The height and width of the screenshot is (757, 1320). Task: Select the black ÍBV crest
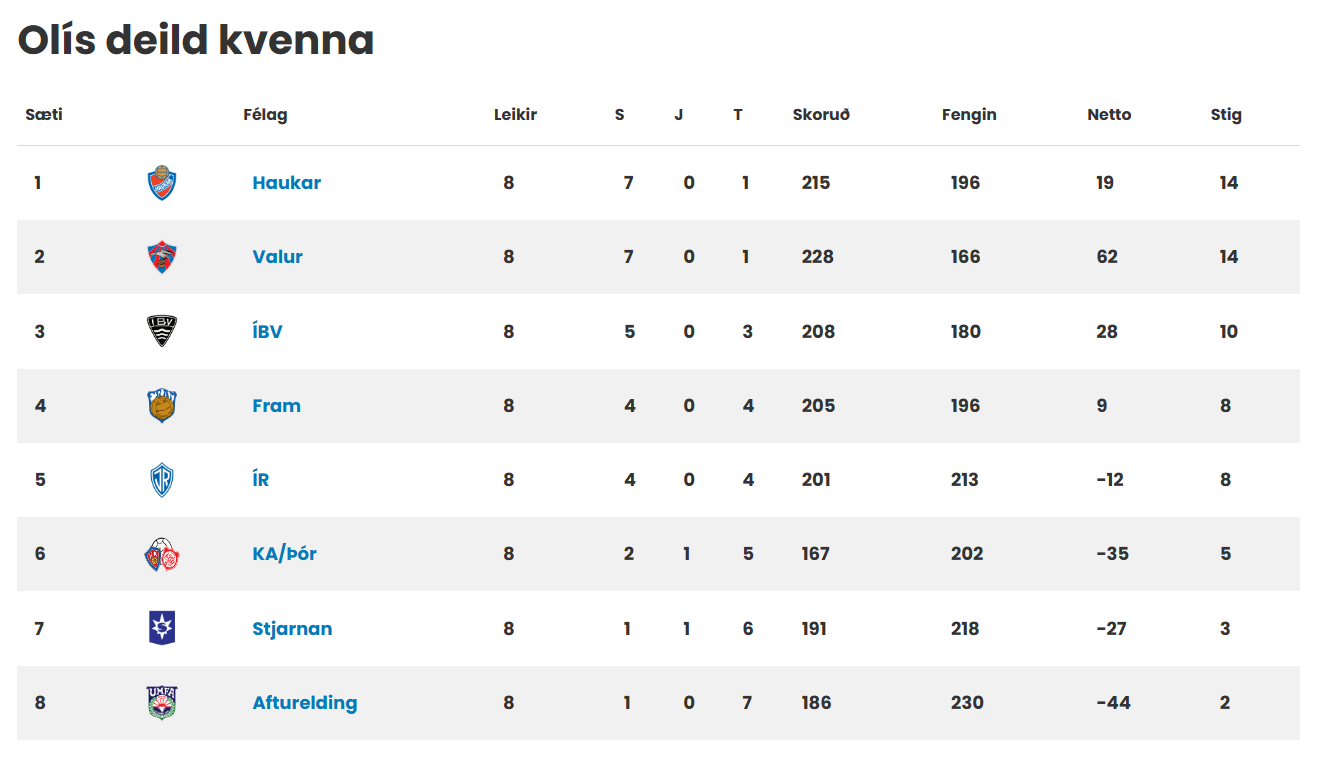pos(161,331)
